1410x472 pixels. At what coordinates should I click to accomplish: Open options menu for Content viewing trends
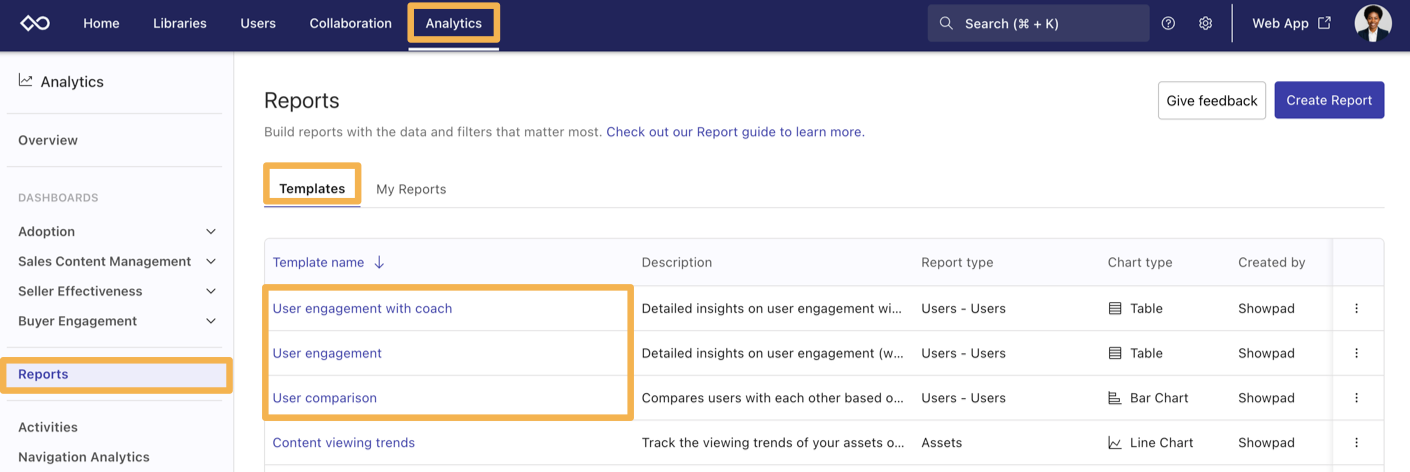click(1356, 443)
